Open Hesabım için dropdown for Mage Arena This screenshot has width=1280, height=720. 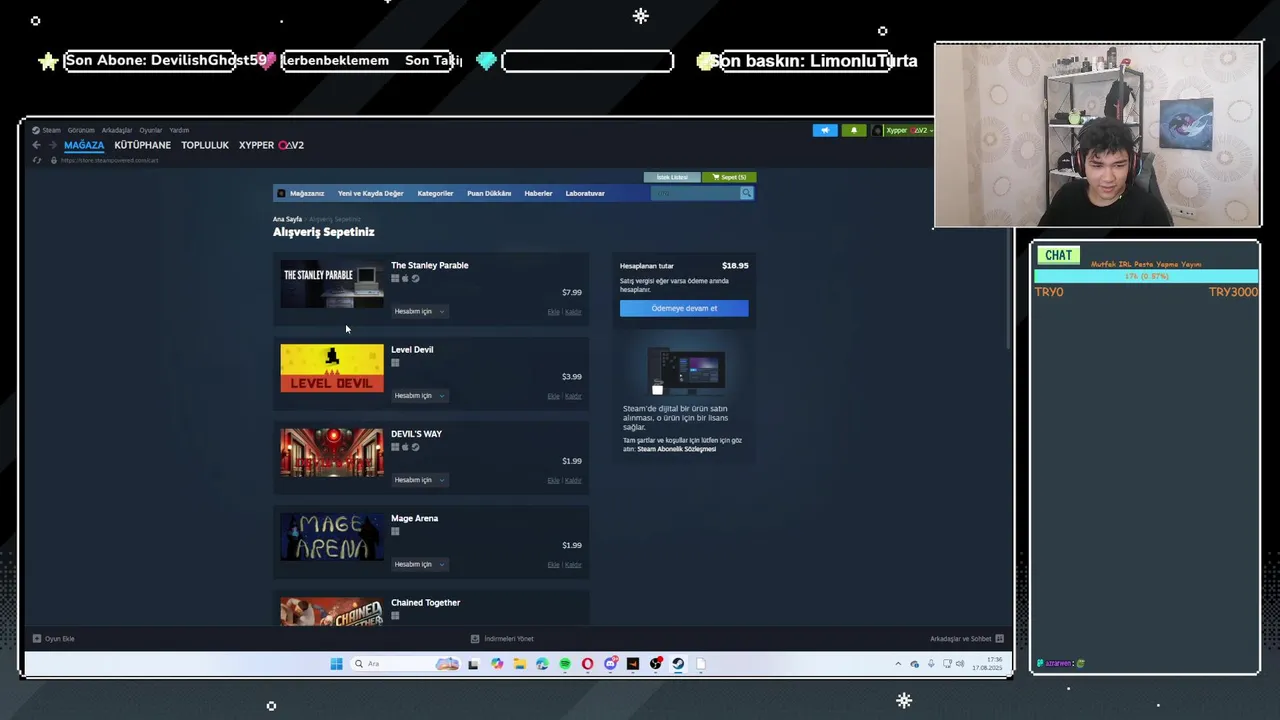(x=419, y=564)
